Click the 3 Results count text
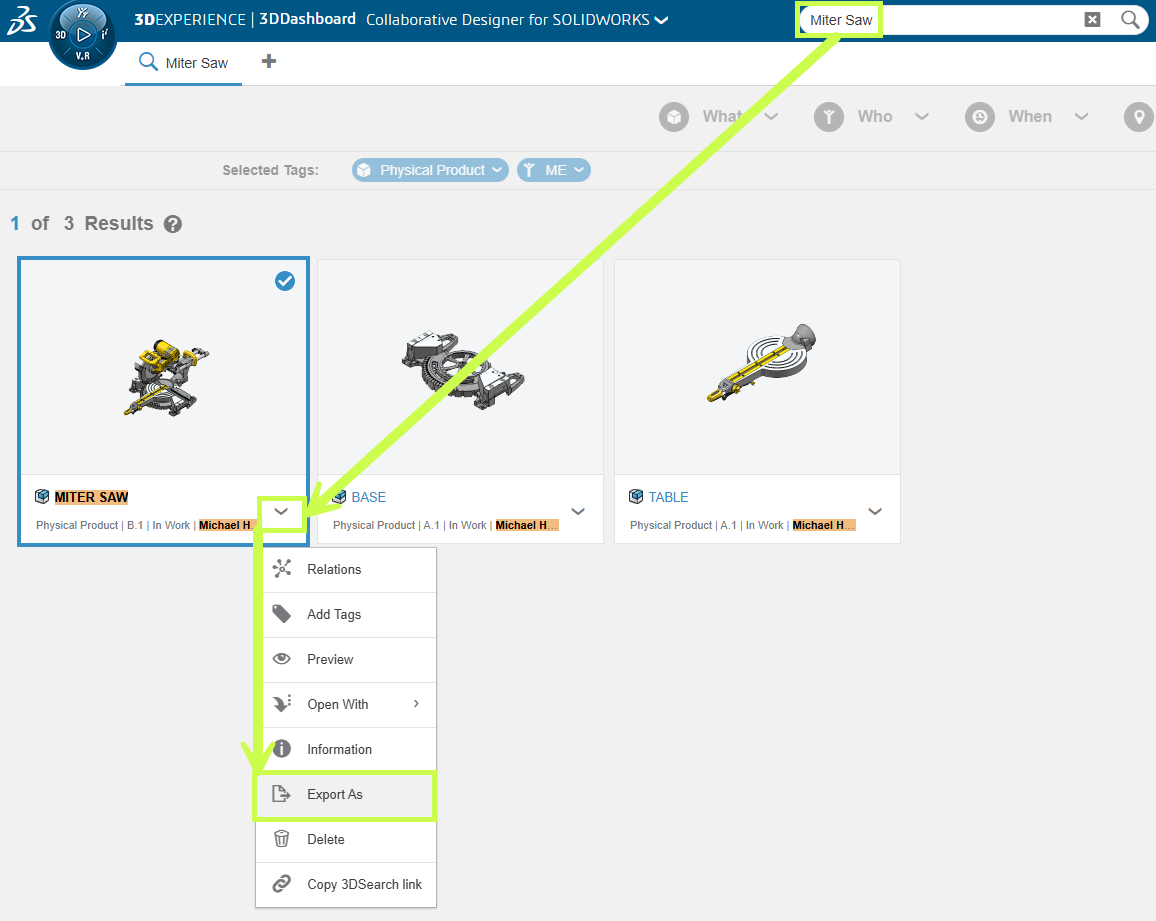This screenshot has height=921, width=1156. tap(108, 223)
